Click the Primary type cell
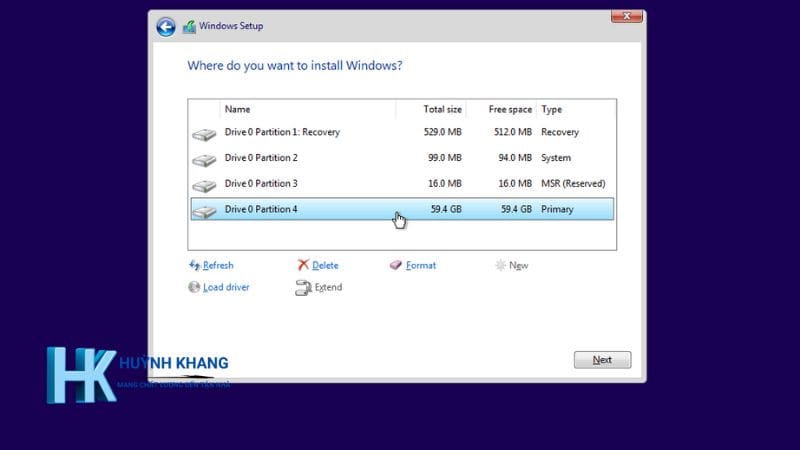This screenshot has height=450, width=800. (x=557, y=209)
